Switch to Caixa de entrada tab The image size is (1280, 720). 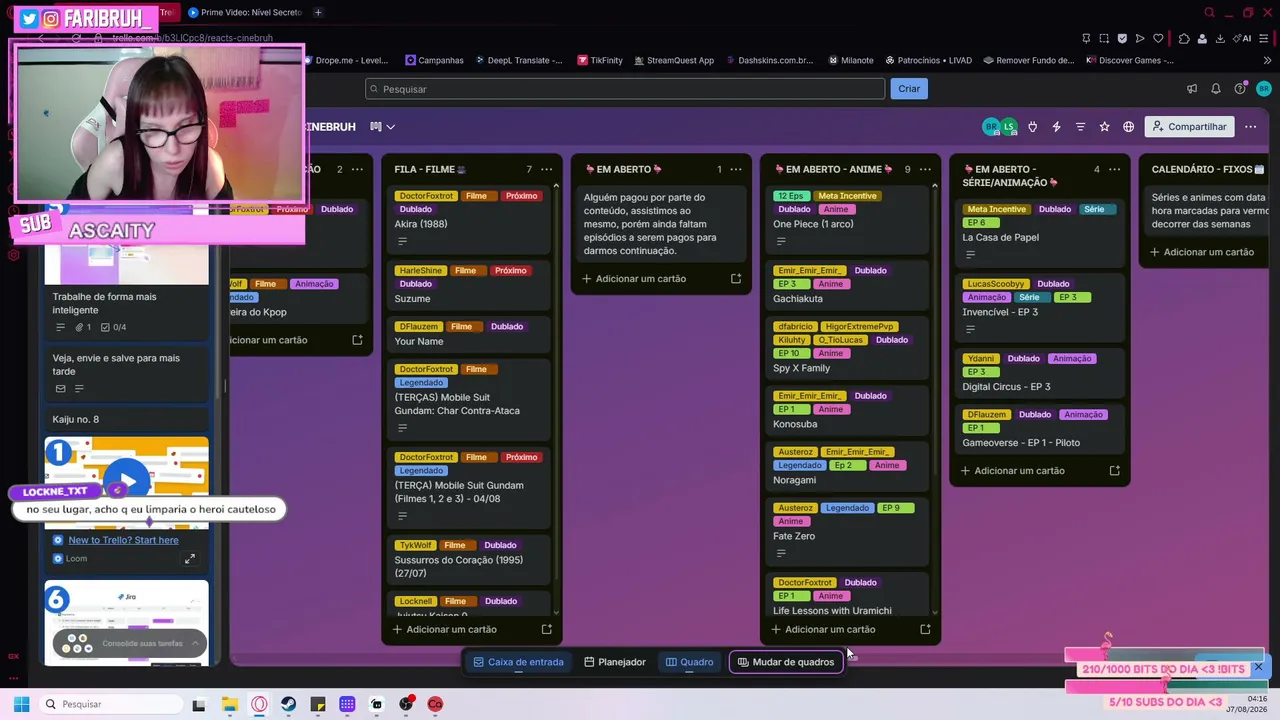518,662
